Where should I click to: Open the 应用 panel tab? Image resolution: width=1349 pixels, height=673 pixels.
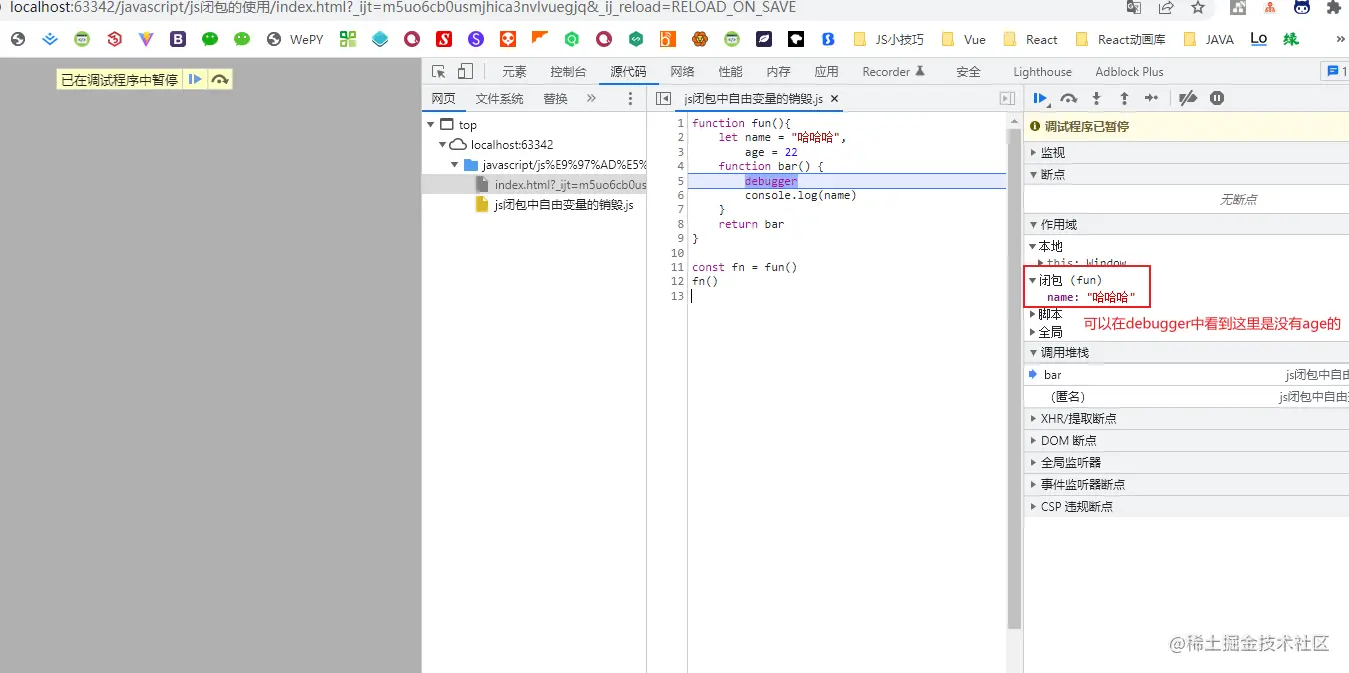826,71
